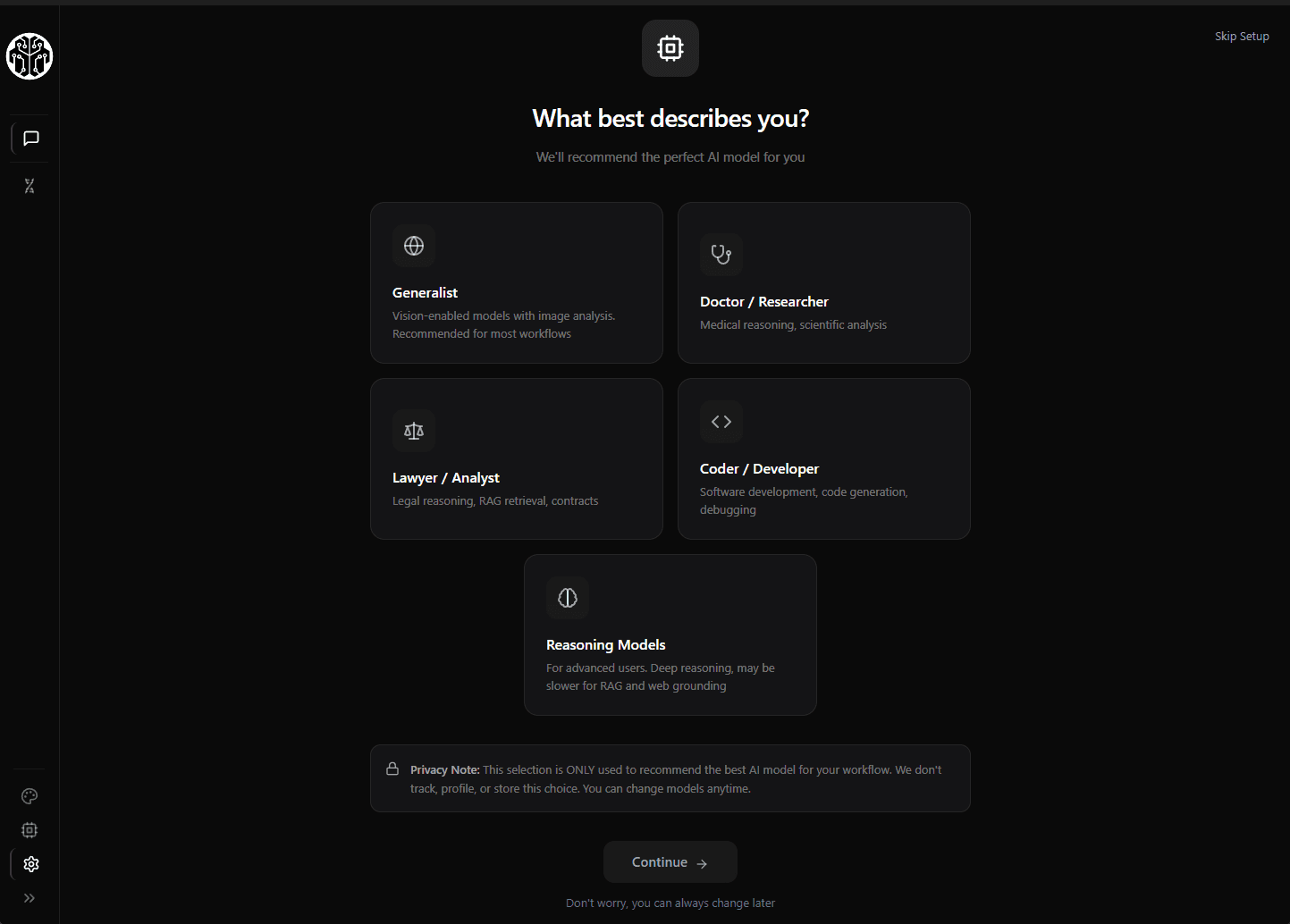1290x924 pixels.
Task: Choose the Reasoning Models option
Action: pos(670,634)
